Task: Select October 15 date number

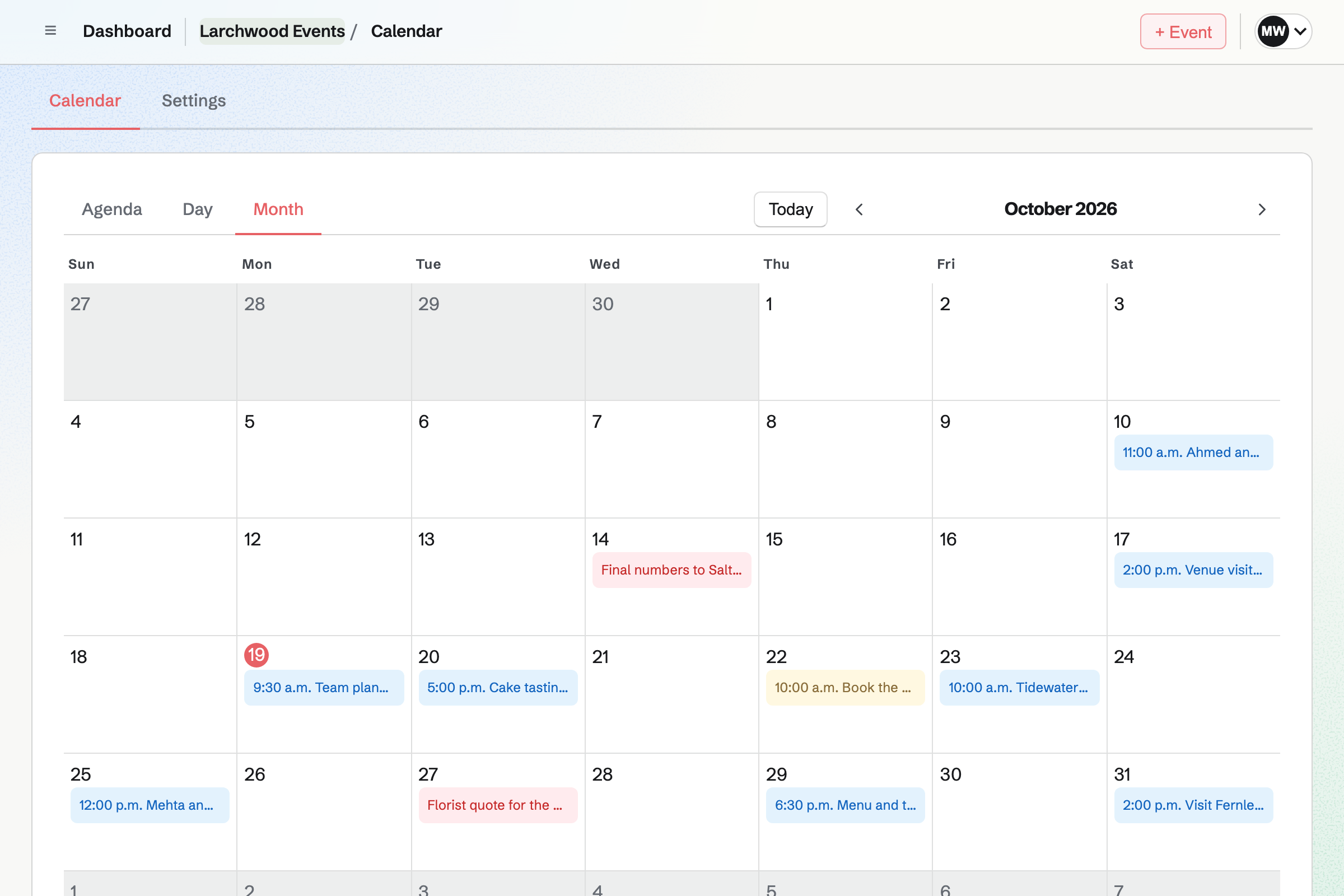Action: pos(774,539)
